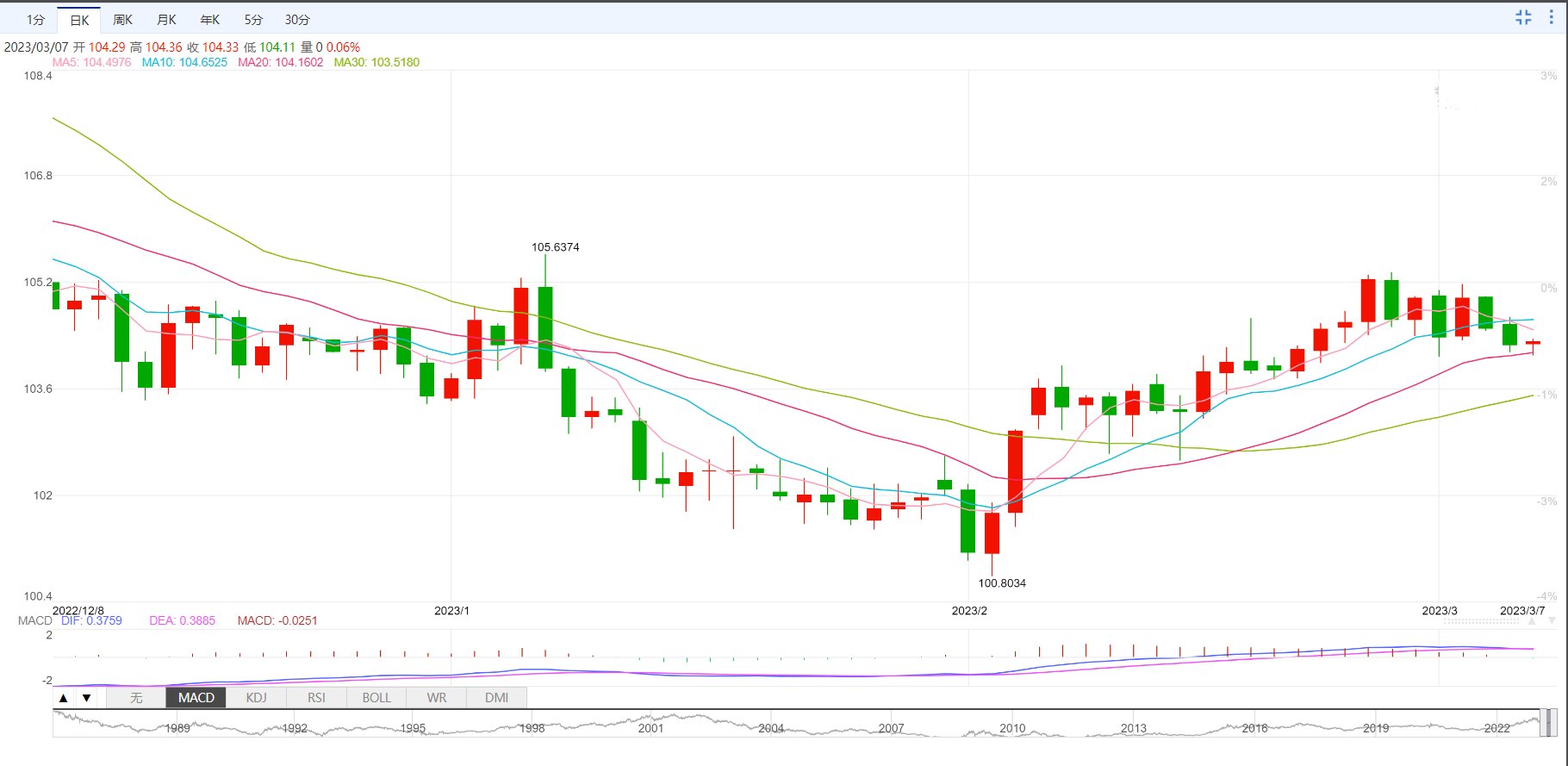This screenshot has width=1568, height=766.
Task: Click the MACD: -0.0251 value
Action: tap(277, 620)
